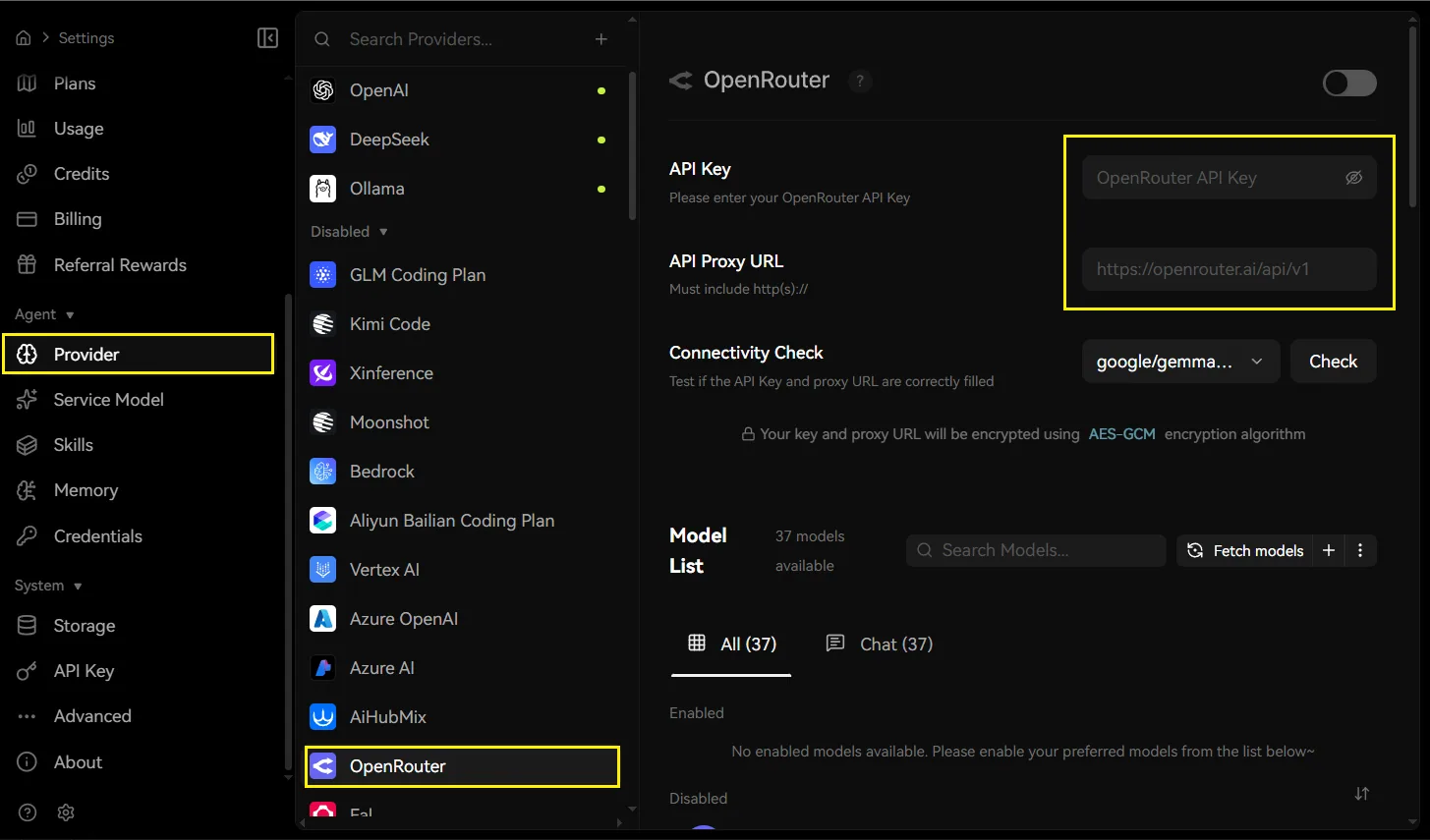Switch to the All (37) tab
This screenshot has height=840, width=1430.
tap(731, 644)
